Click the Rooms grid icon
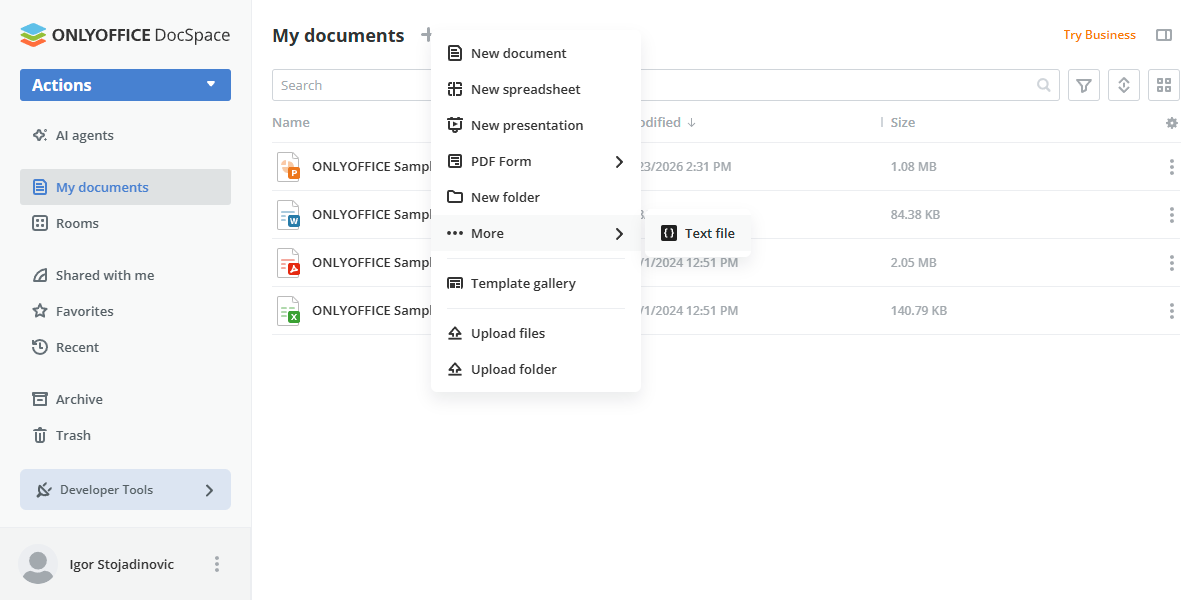Viewport: 1200px width, 600px height. point(40,223)
